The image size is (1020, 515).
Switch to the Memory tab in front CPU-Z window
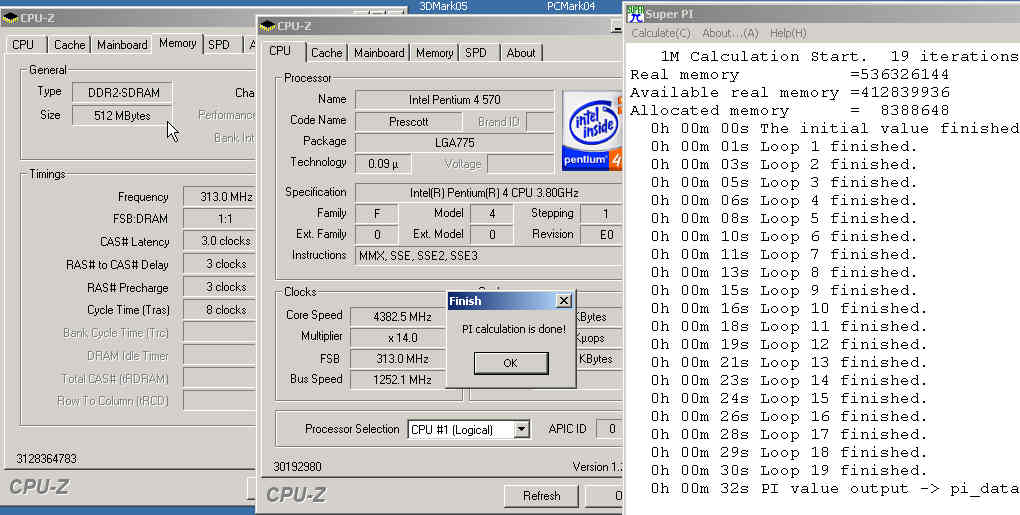(435, 53)
